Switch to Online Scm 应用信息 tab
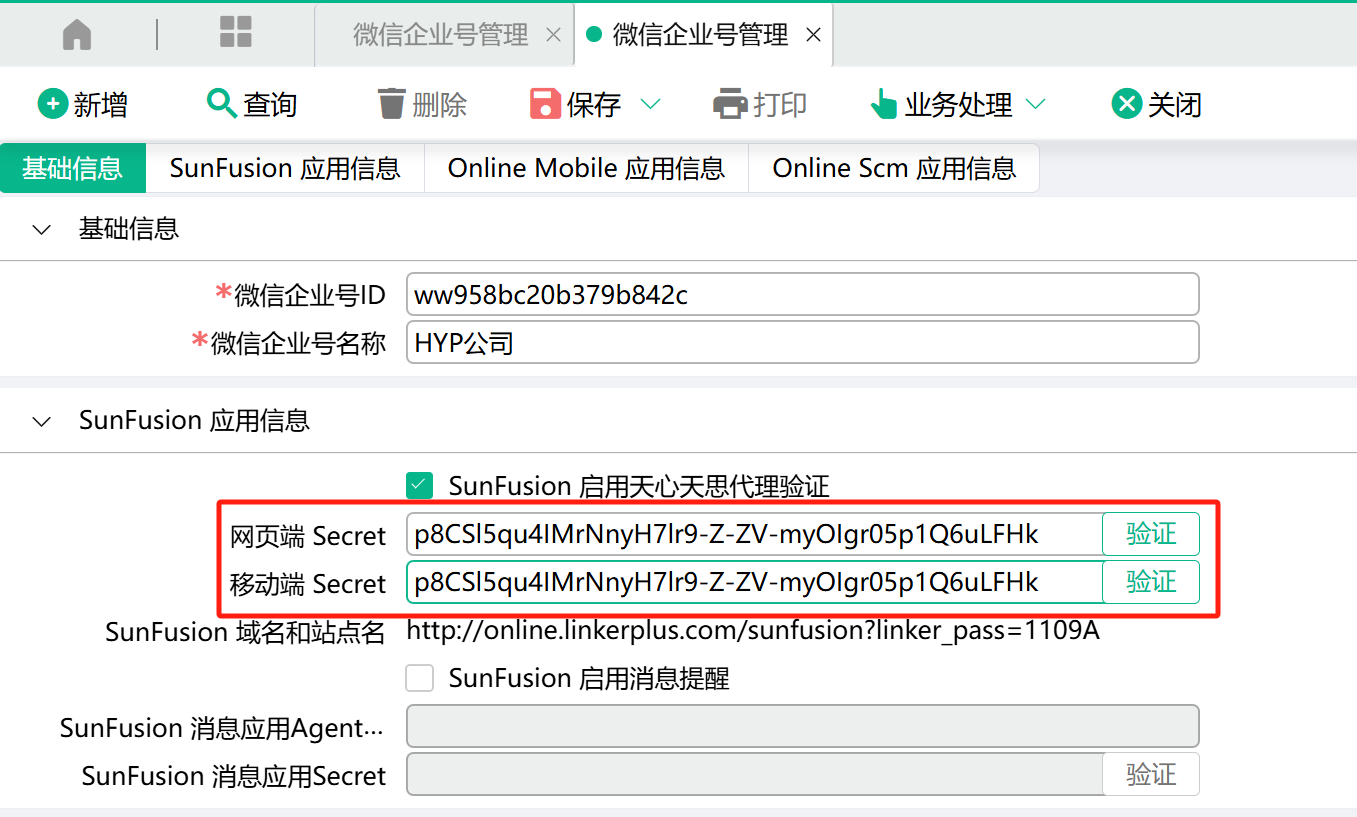The height and width of the screenshot is (817, 1357). 894,168
